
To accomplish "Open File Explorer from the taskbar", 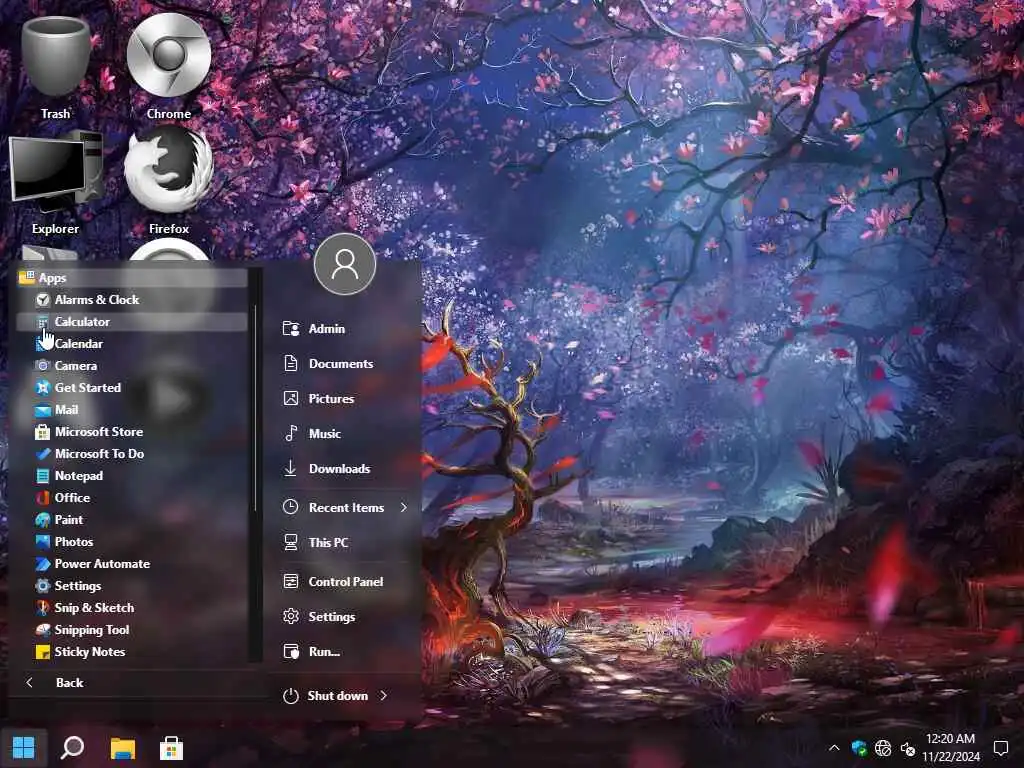I will (122, 748).
